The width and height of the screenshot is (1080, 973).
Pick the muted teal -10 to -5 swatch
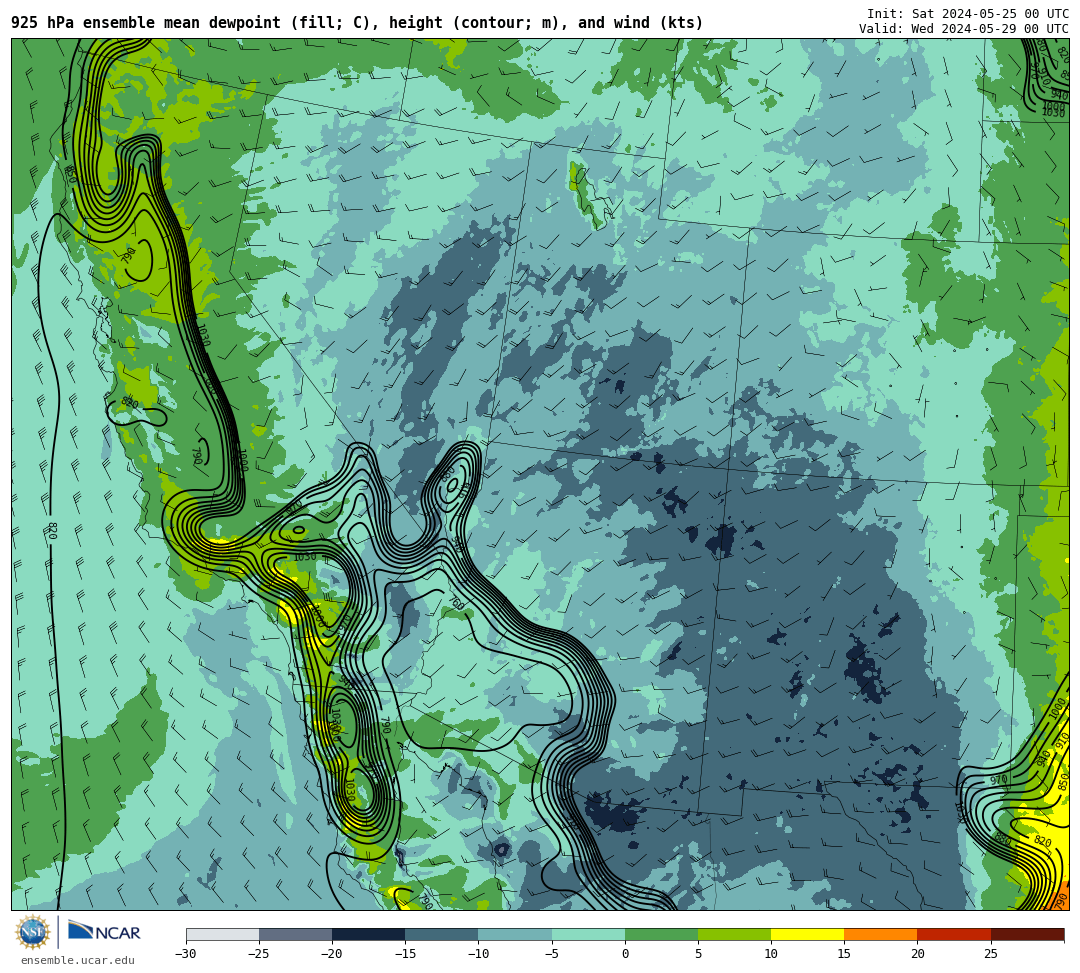tap(515, 934)
